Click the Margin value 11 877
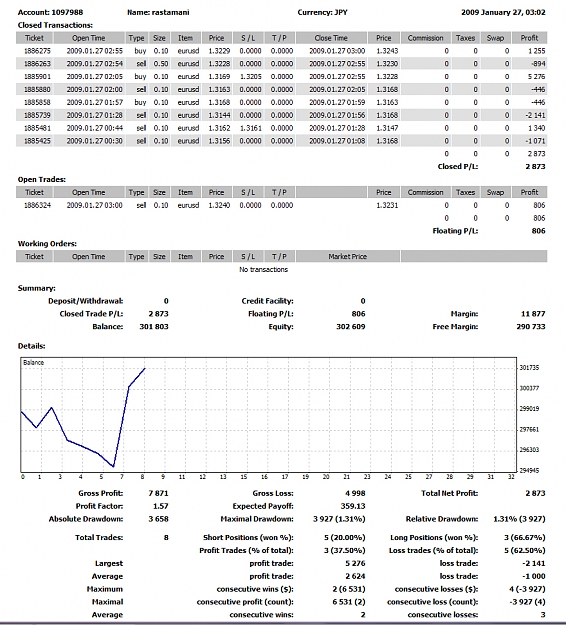The width and height of the screenshot is (566, 625). (533, 314)
